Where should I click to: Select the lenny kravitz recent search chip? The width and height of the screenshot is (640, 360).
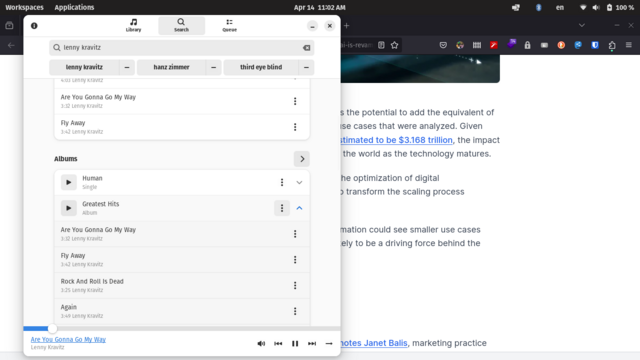[x=84, y=67]
